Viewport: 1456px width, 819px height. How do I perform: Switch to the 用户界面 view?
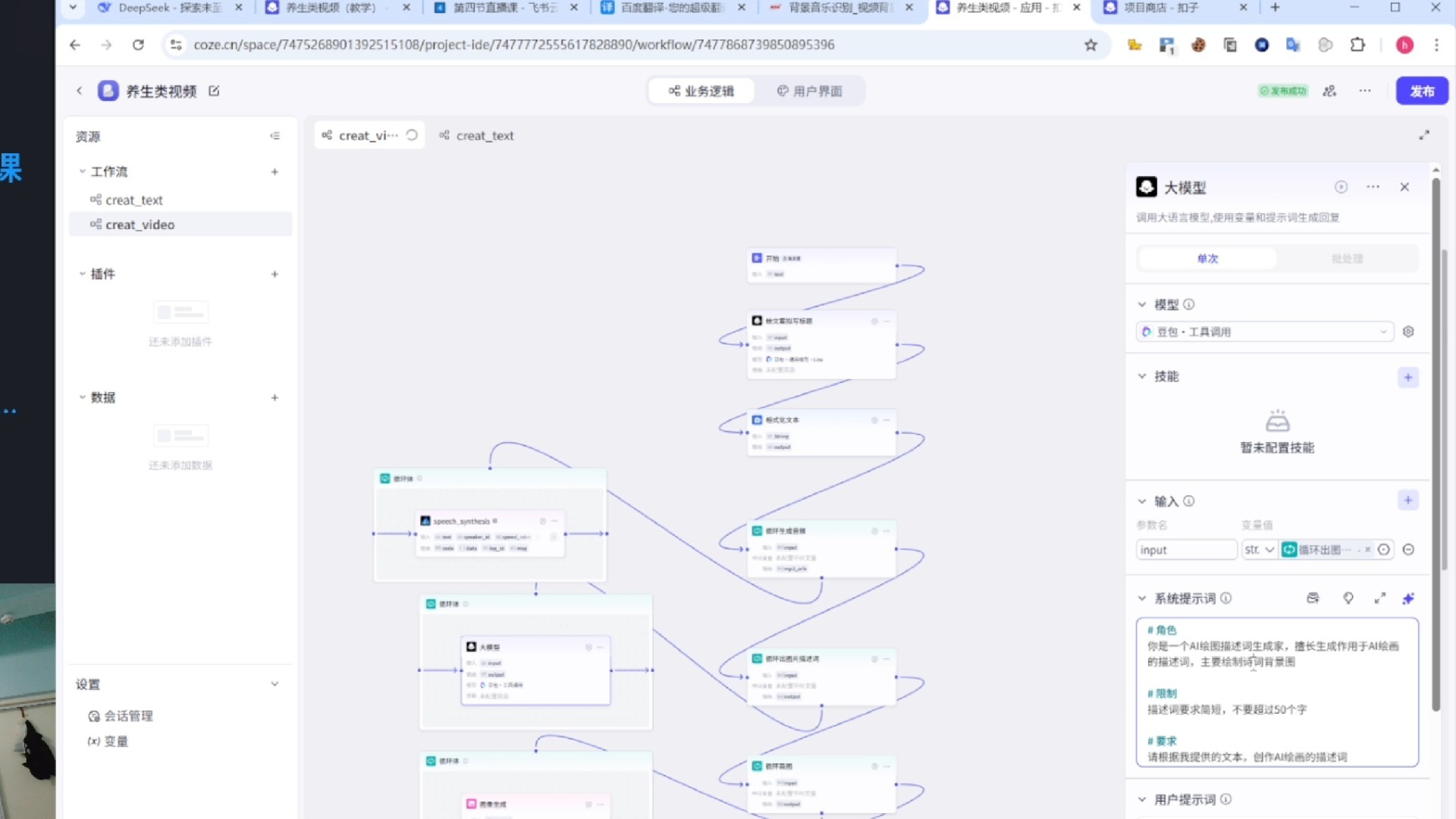pyautogui.click(x=810, y=90)
